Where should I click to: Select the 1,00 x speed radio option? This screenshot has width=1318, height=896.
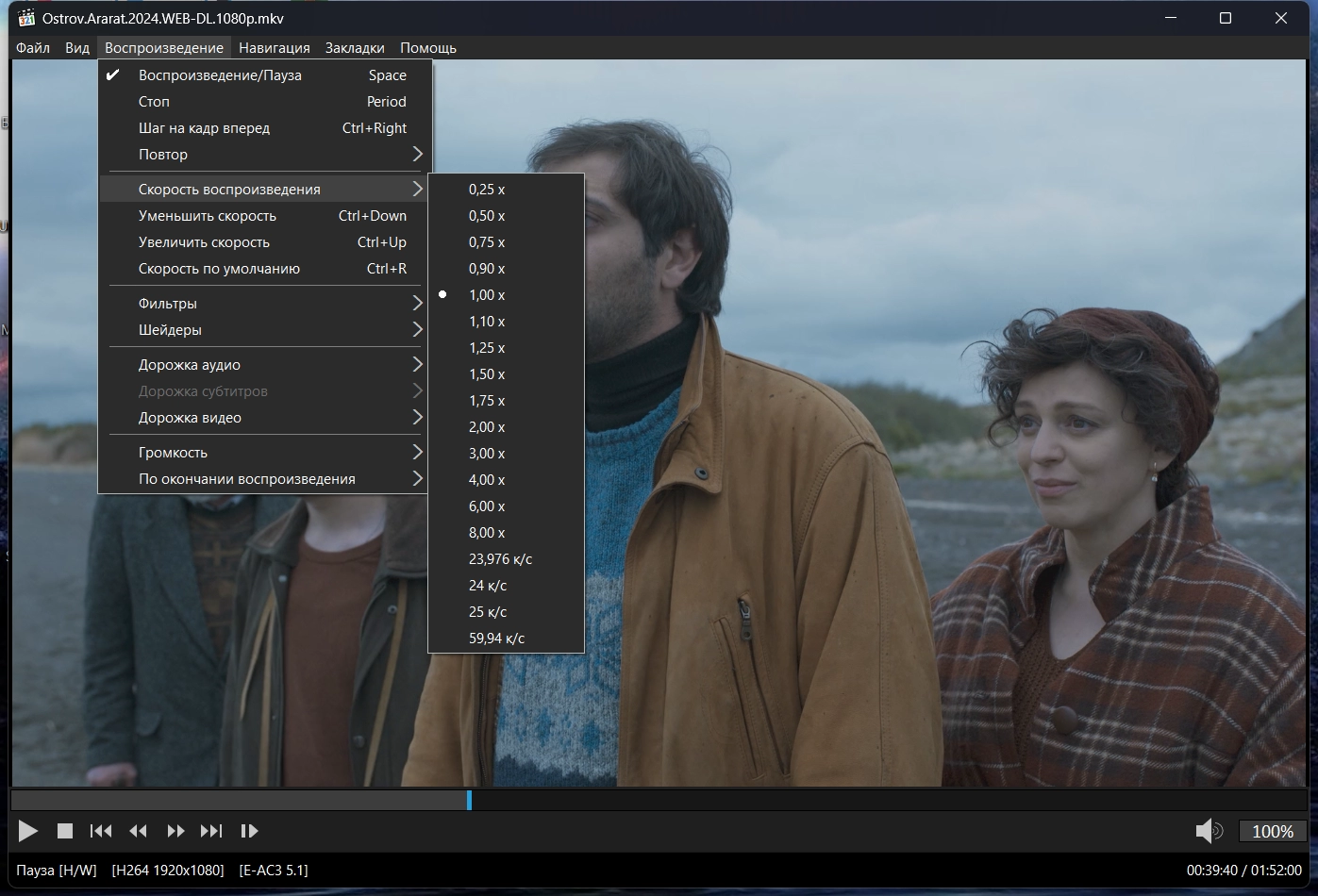(487, 295)
